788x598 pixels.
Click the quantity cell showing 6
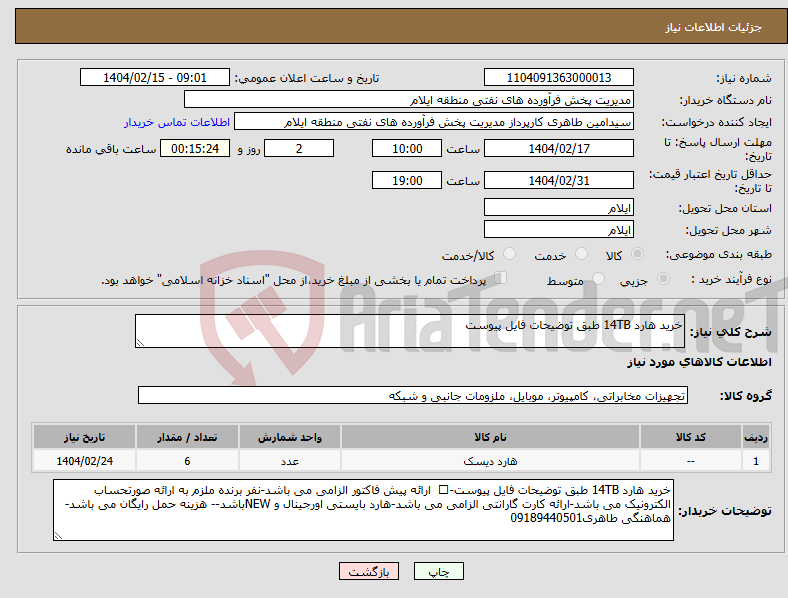coord(187,461)
